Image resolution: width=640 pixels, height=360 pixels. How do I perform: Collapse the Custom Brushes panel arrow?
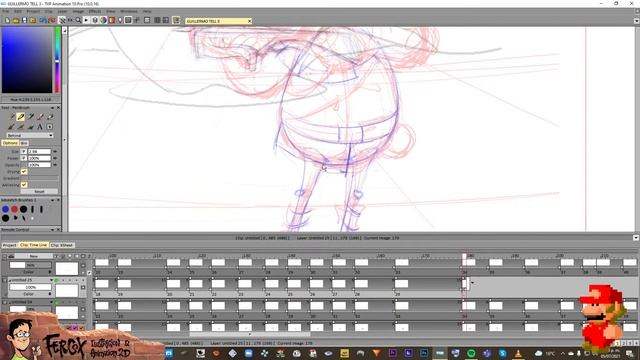52,200
